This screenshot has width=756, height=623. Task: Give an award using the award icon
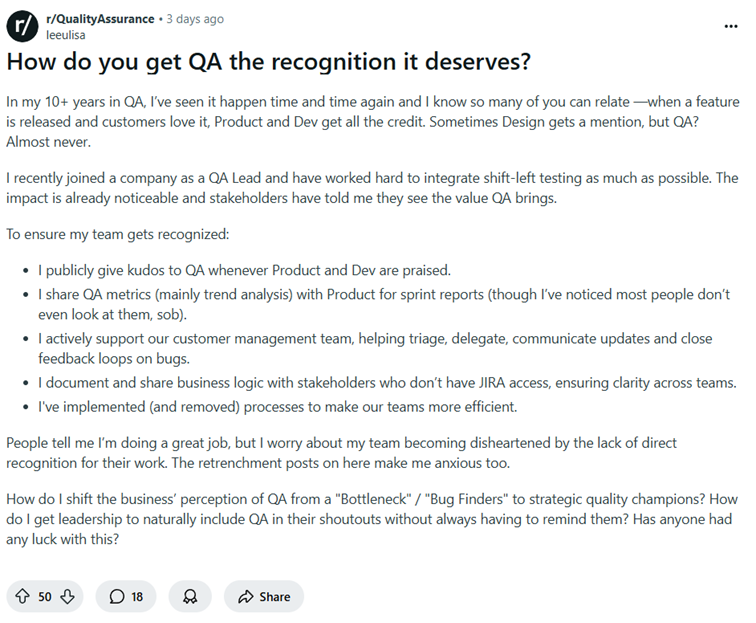(190, 596)
